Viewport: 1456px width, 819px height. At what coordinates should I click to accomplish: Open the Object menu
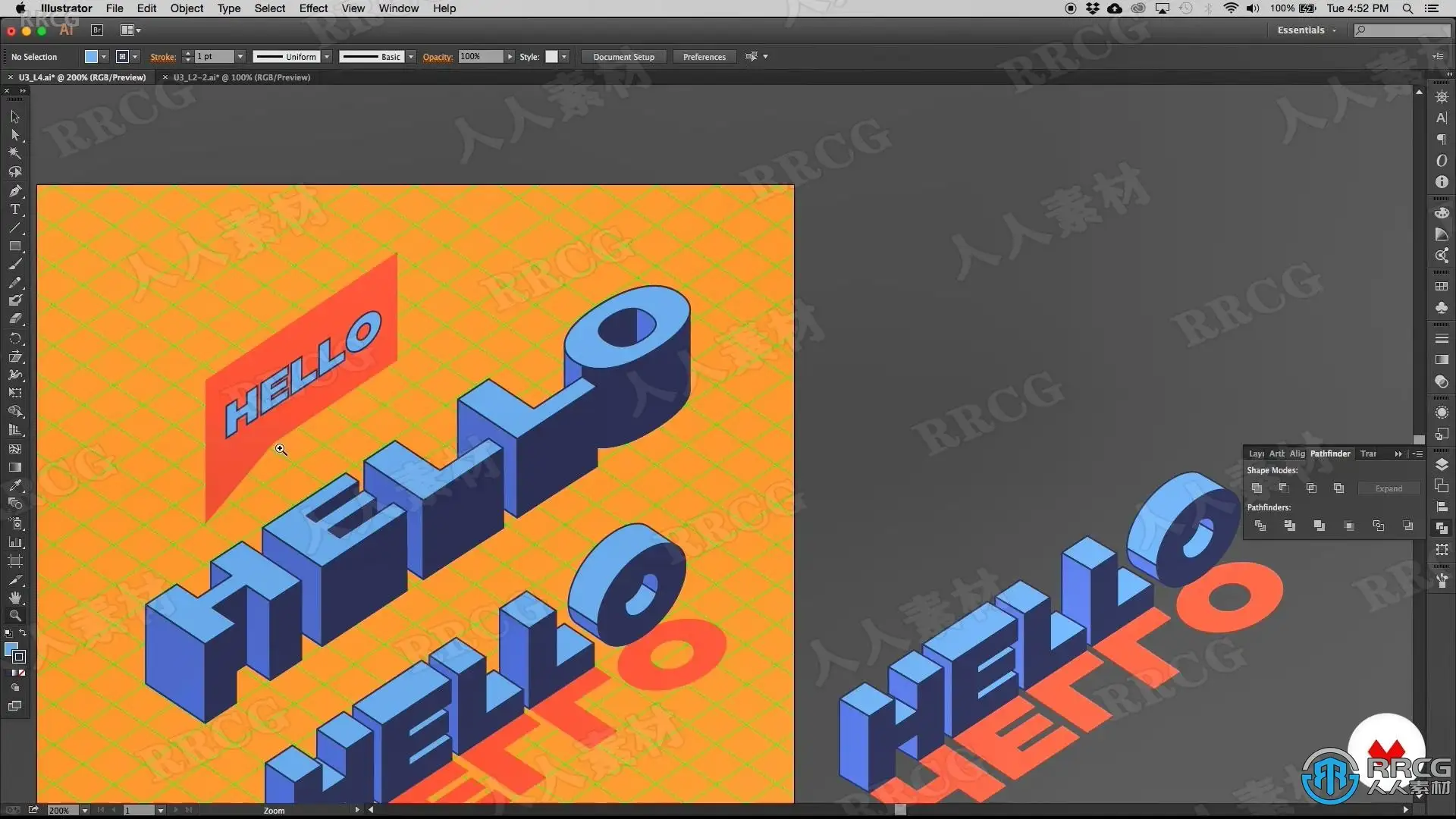(187, 8)
